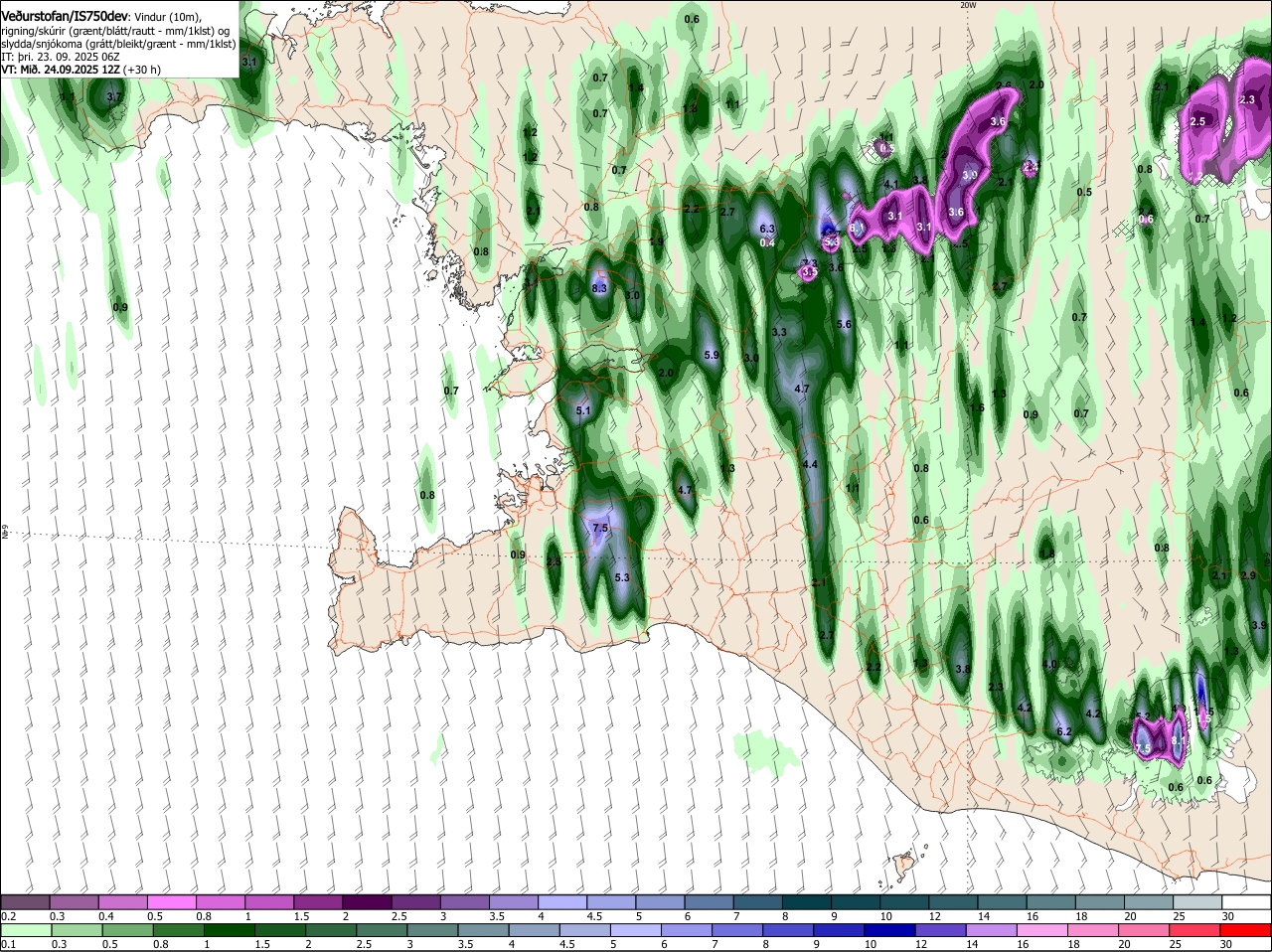Image resolution: width=1272 pixels, height=952 pixels.
Task: Select the rain legend swatch labeled 2.5
Action: pos(383,930)
